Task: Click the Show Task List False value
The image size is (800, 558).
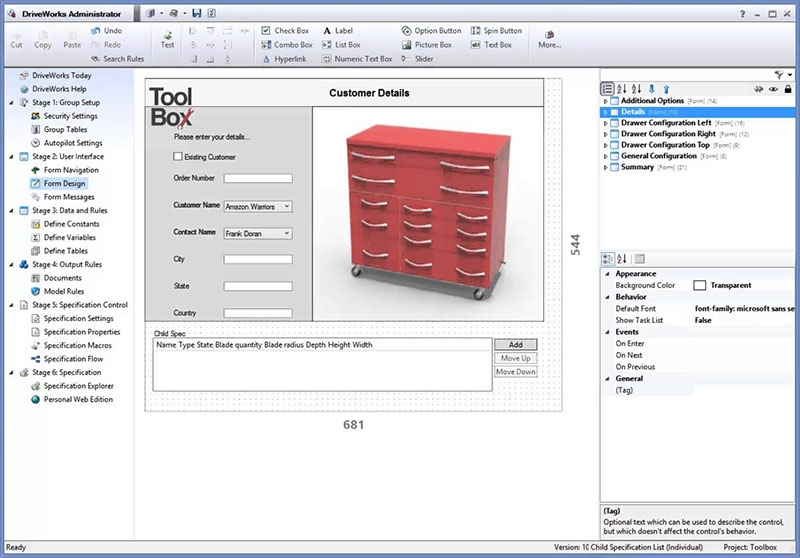Action: click(x=703, y=320)
